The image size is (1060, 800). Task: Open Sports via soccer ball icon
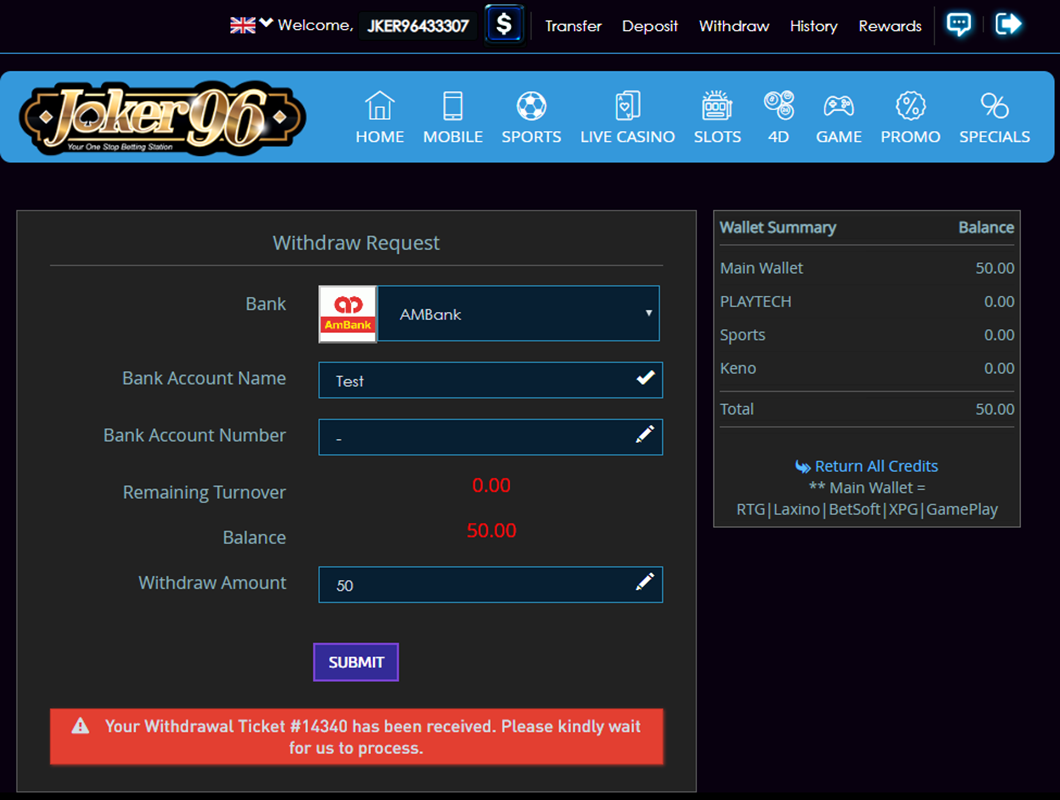click(x=531, y=106)
